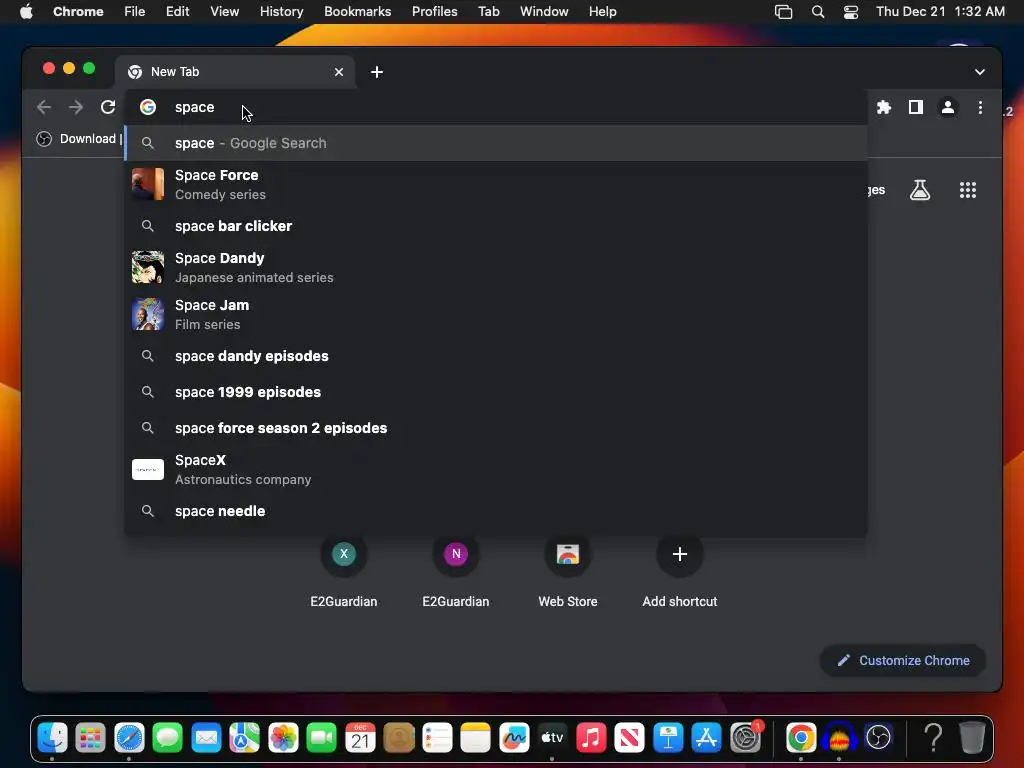Screen dimensions: 1024x768
Task: Close the New Tab tab
Action: (339, 72)
